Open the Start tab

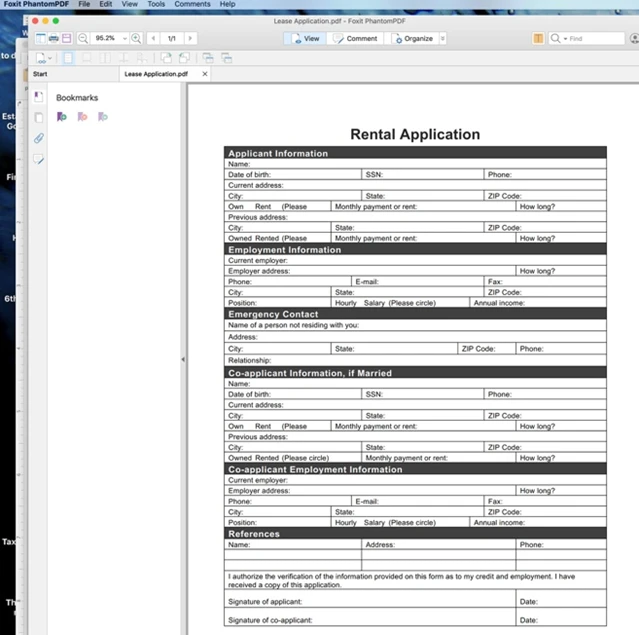pos(40,74)
